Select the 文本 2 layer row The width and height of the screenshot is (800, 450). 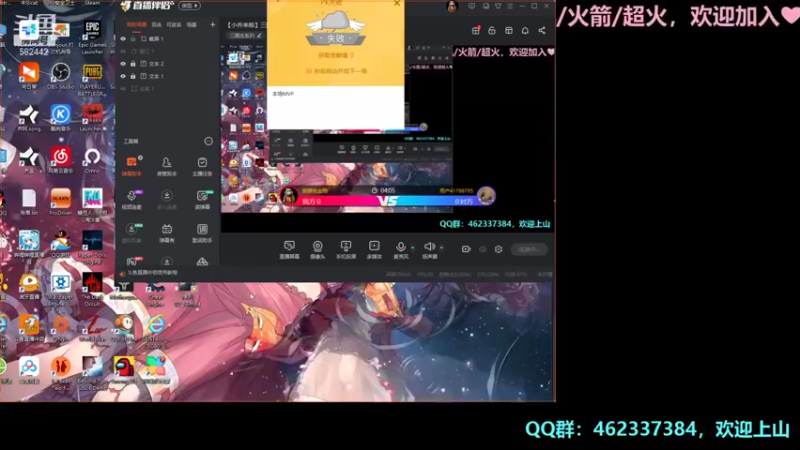click(x=169, y=64)
